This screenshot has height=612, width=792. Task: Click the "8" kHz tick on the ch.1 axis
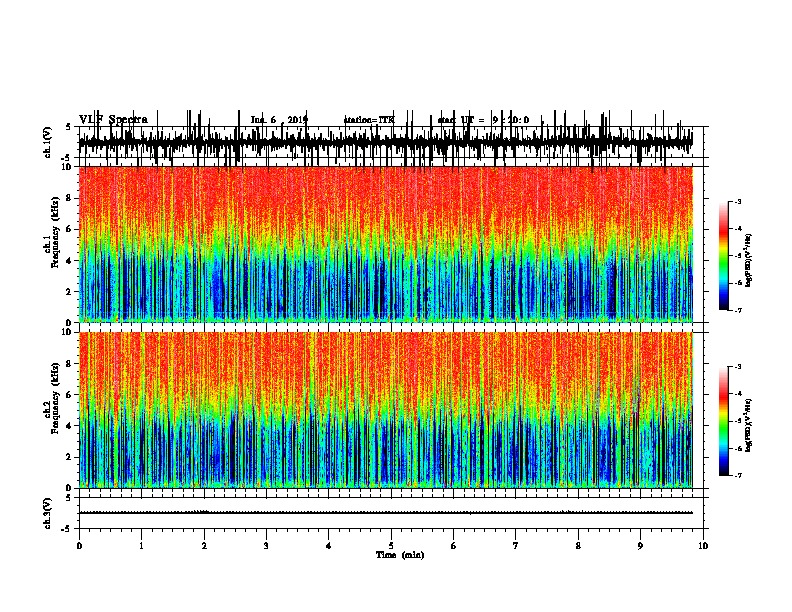pos(70,198)
